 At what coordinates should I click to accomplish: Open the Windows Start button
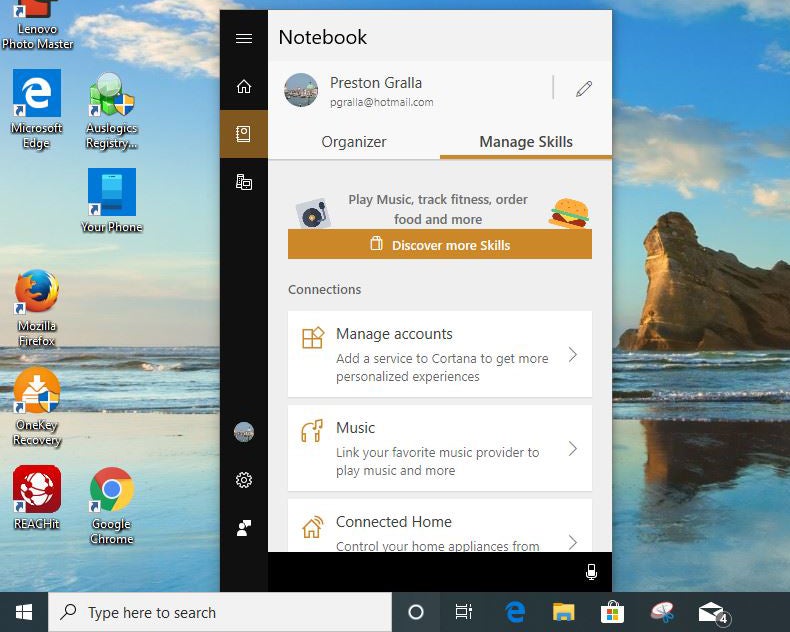click(24, 612)
